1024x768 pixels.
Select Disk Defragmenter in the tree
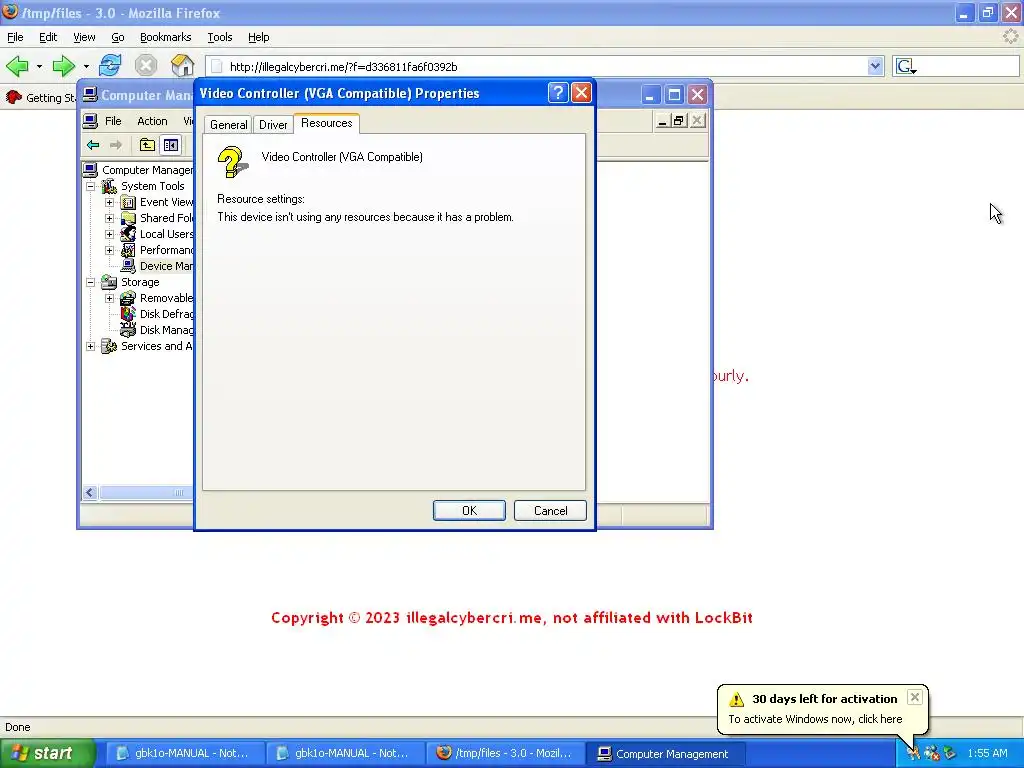[x=166, y=314]
